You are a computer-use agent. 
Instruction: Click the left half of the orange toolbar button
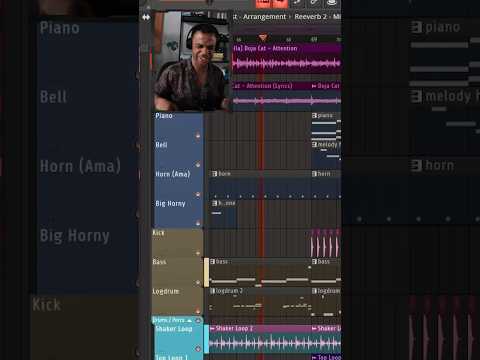coord(263,3)
